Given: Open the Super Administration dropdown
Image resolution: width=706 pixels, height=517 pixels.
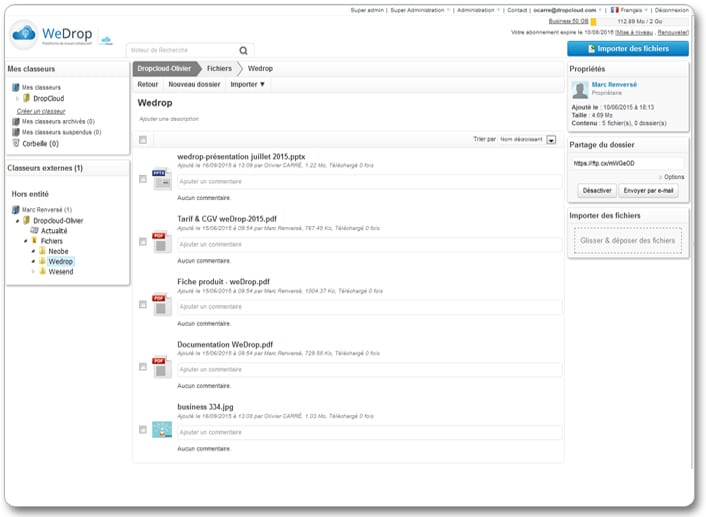Looking at the screenshot, I should [x=420, y=10].
